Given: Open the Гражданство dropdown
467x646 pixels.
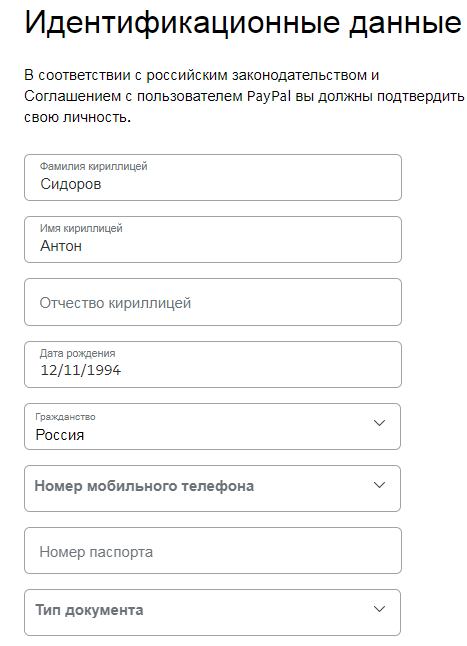Looking at the screenshot, I should tap(212, 426).
